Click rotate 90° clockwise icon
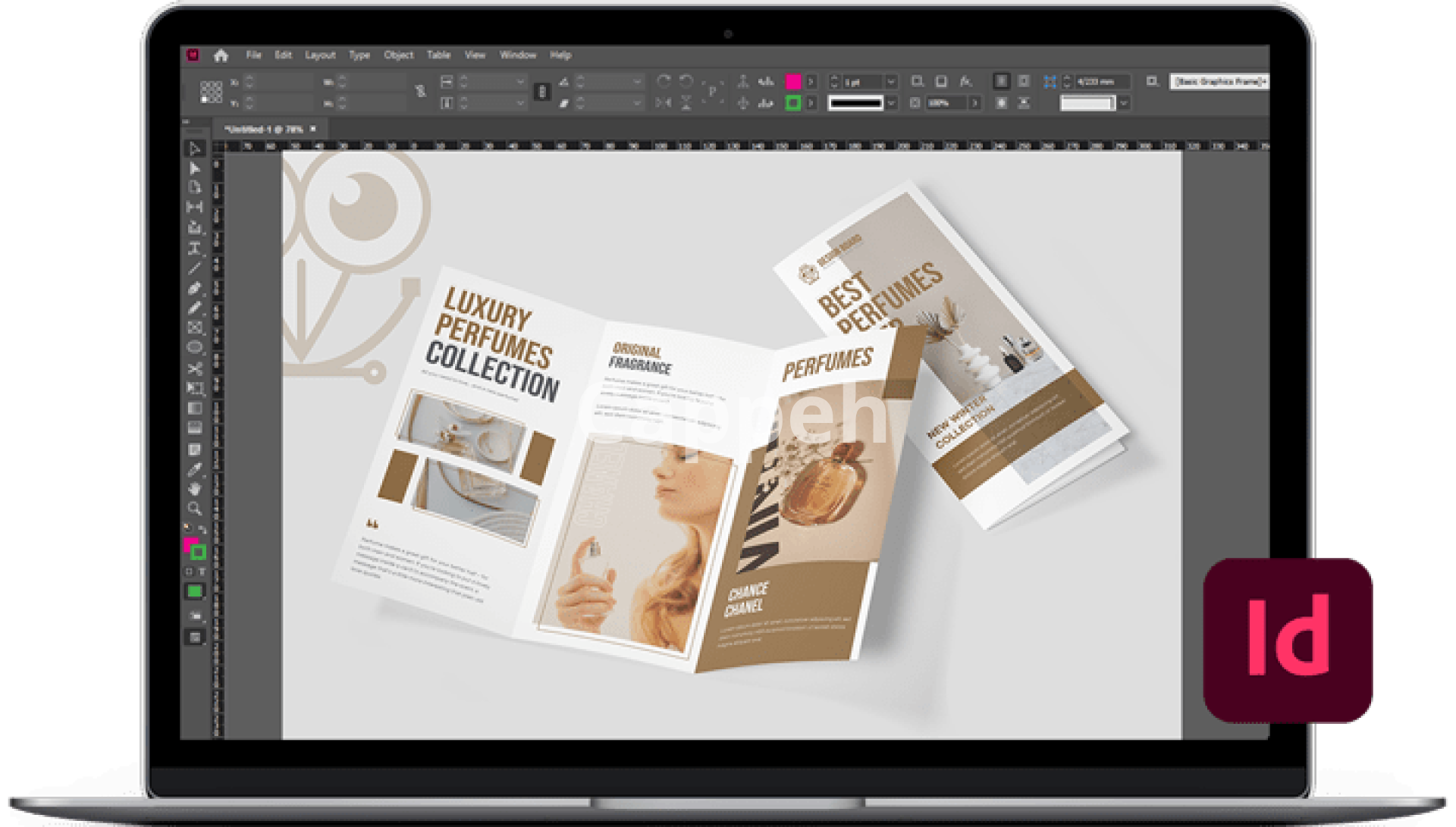 (x=664, y=80)
